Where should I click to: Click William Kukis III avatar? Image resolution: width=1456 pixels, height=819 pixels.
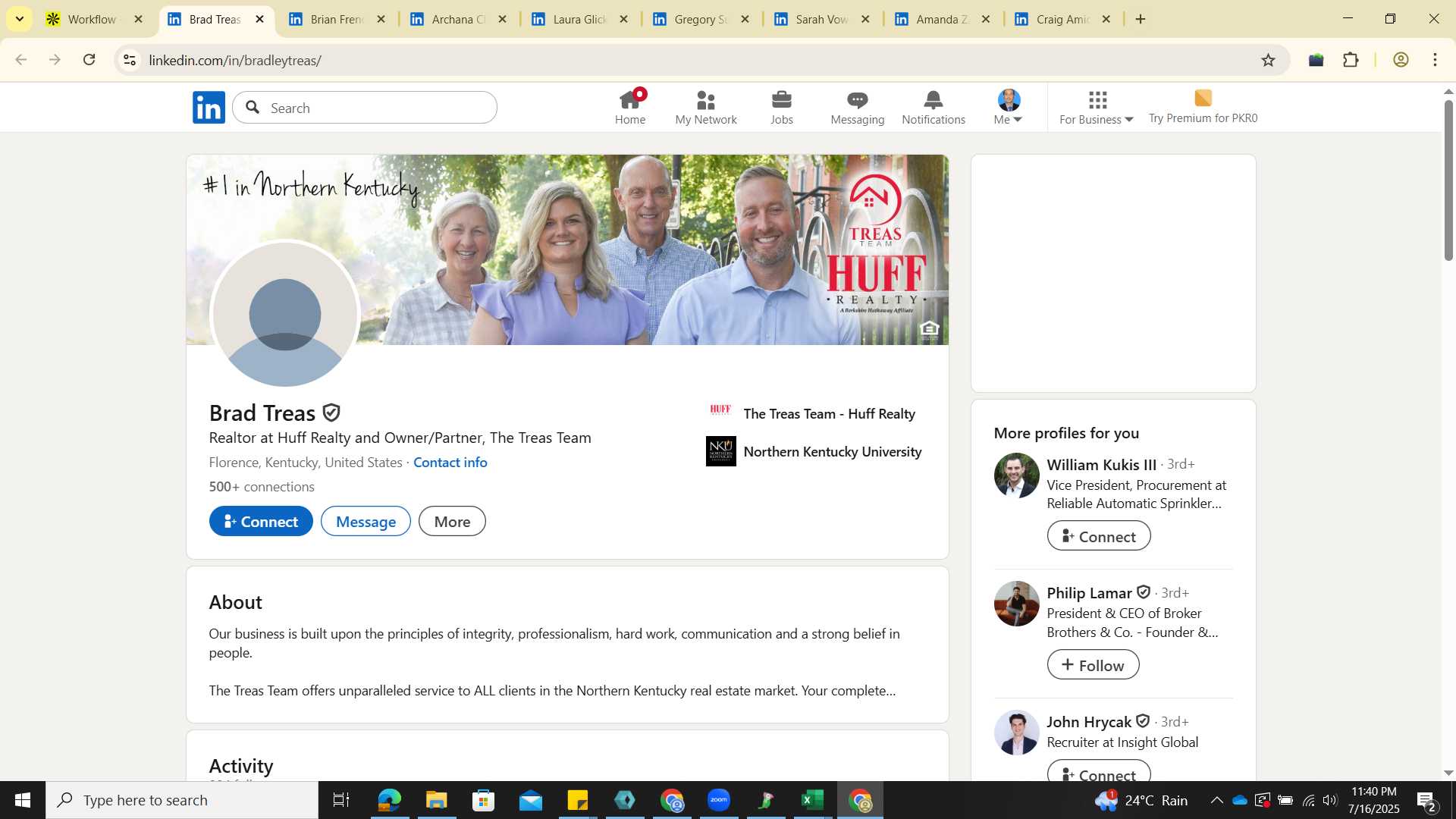(1016, 475)
